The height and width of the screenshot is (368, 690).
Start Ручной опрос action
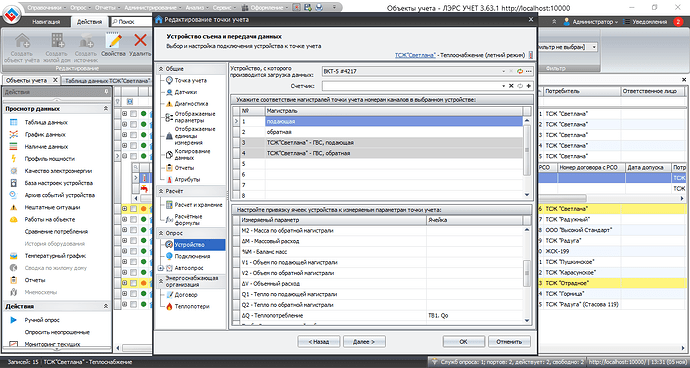pyautogui.click(x=42, y=320)
